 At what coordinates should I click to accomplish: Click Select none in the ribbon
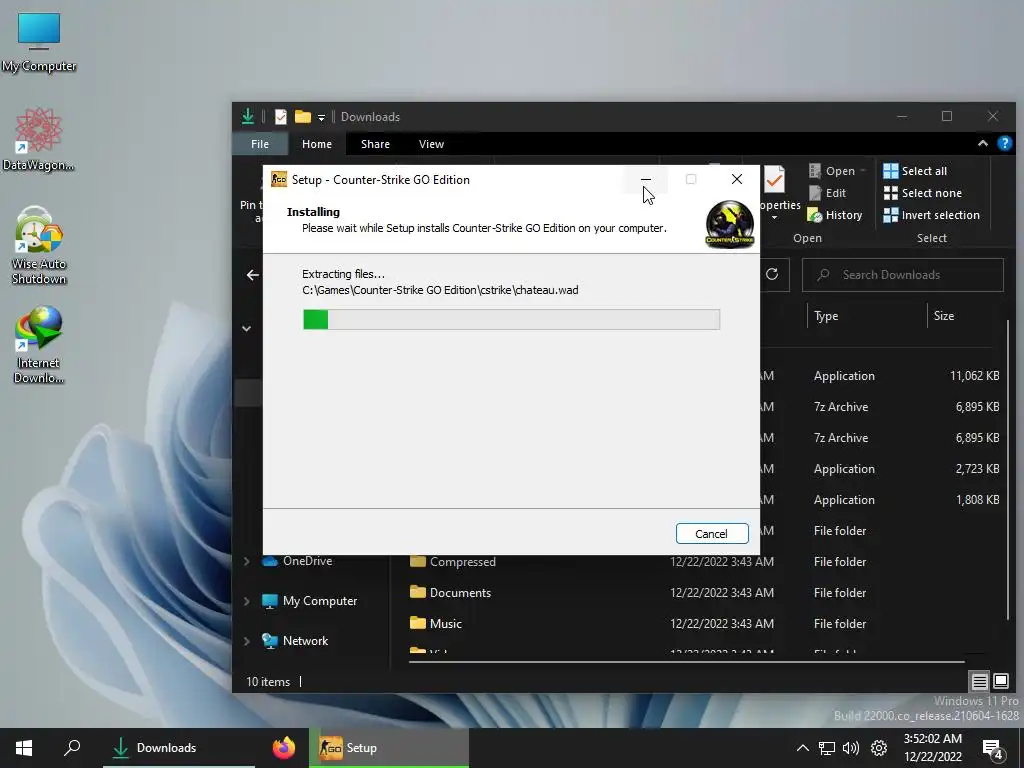click(923, 193)
